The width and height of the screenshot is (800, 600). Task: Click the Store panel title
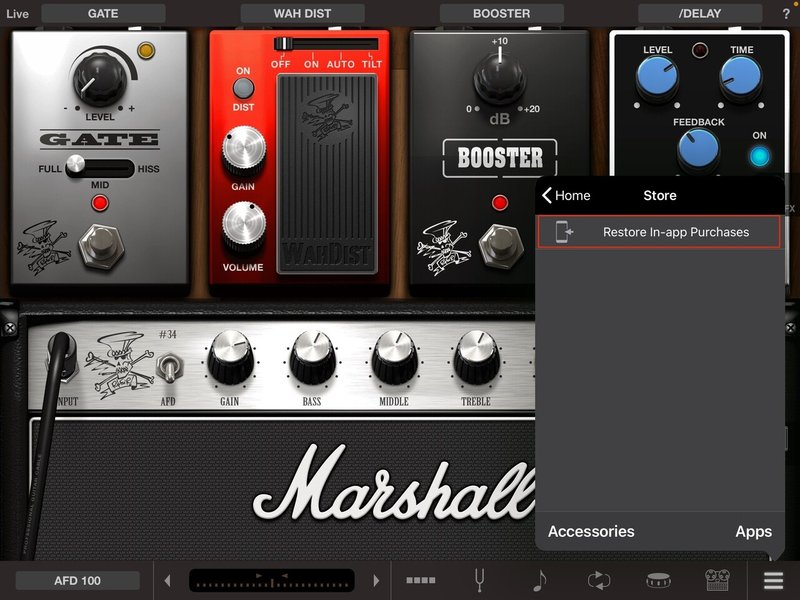coord(660,195)
